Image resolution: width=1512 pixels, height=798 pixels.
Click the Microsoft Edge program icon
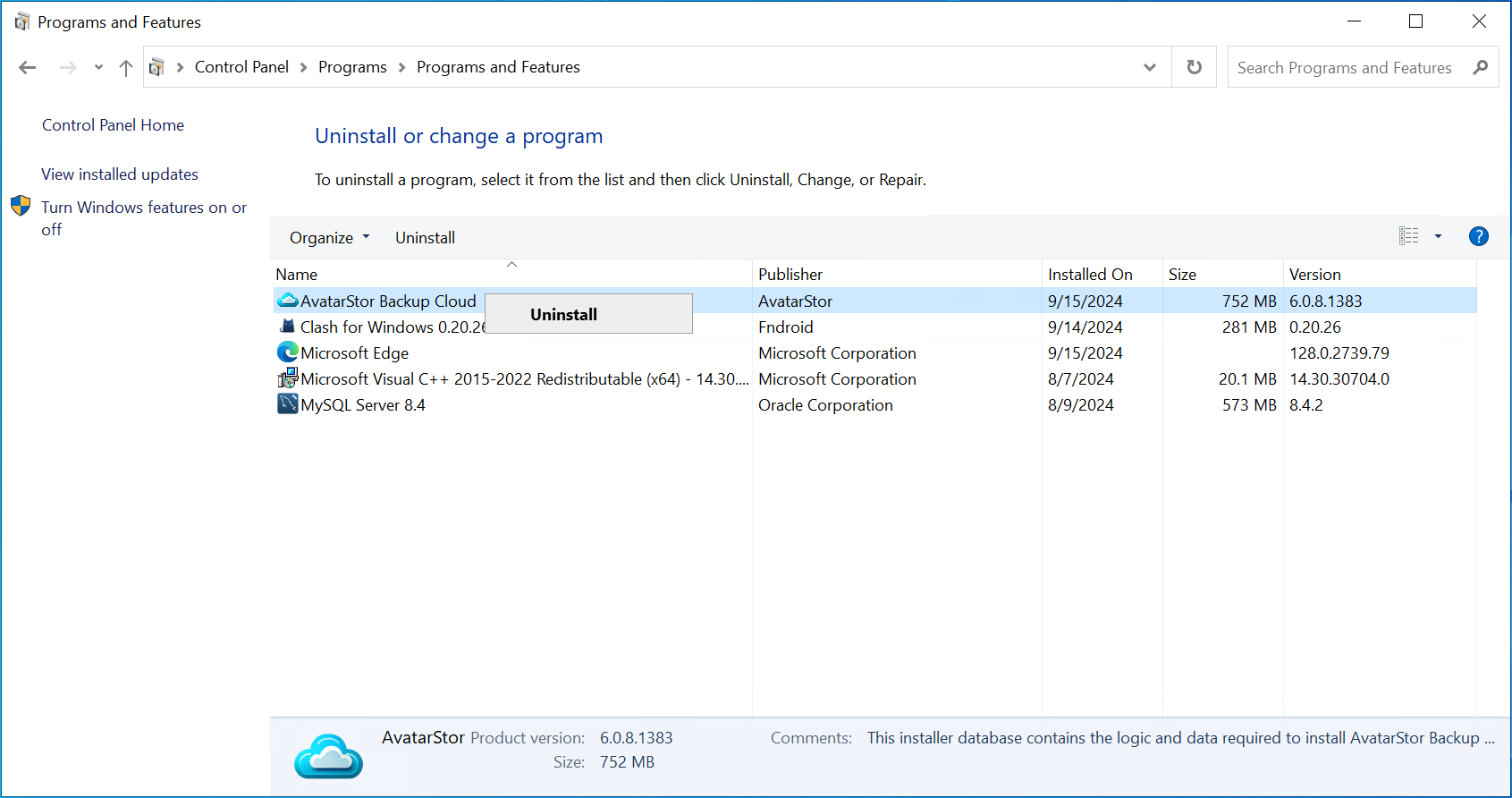point(287,352)
